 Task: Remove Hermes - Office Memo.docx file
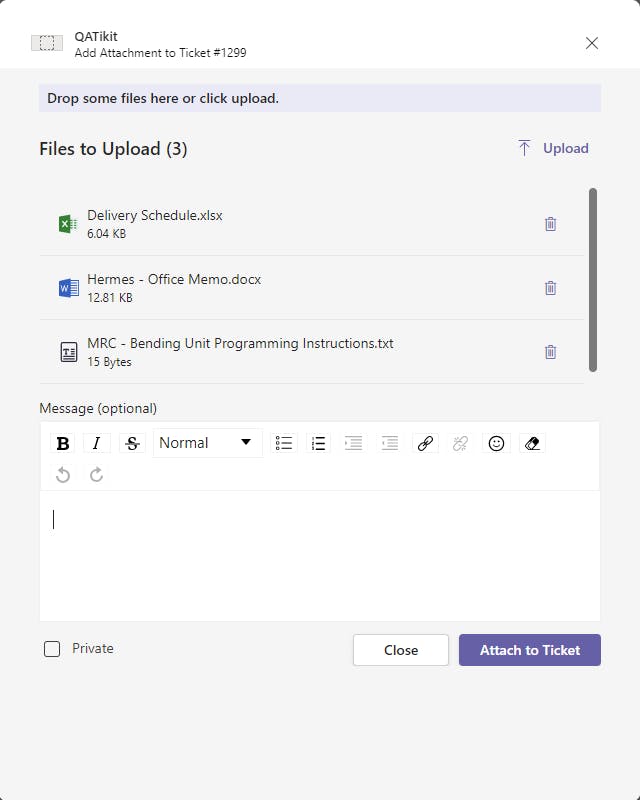click(550, 288)
